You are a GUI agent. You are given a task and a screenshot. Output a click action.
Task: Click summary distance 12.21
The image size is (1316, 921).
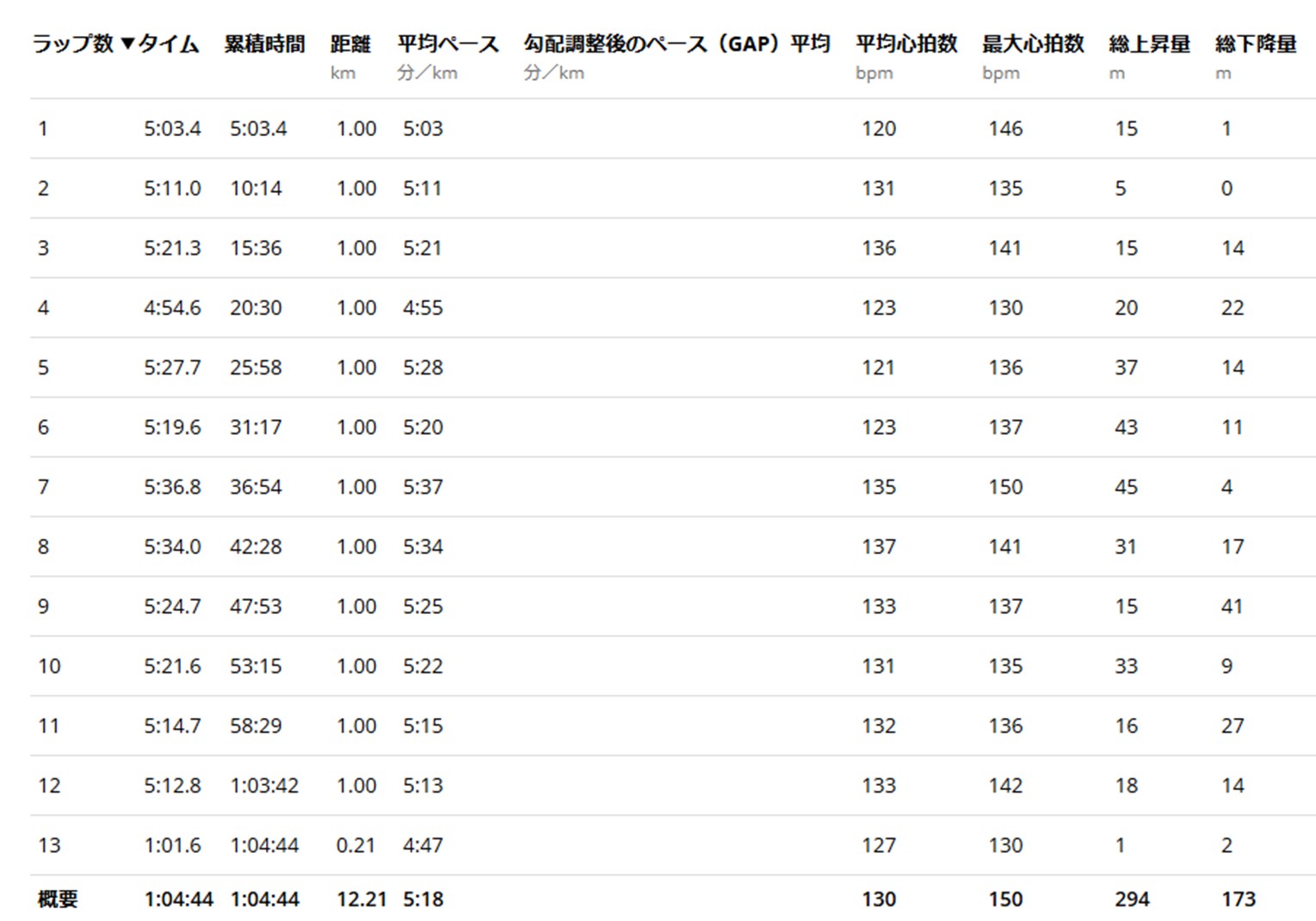[361, 899]
